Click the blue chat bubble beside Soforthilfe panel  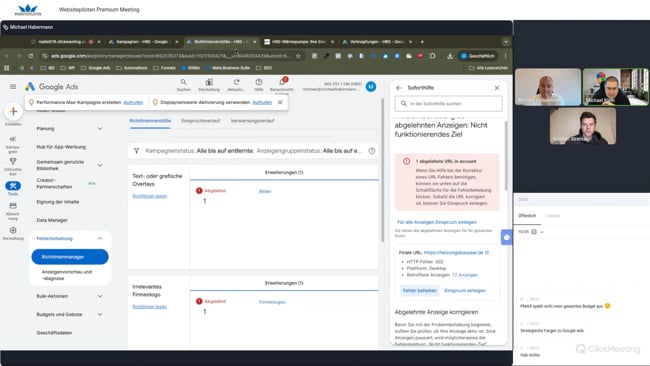[506, 238]
